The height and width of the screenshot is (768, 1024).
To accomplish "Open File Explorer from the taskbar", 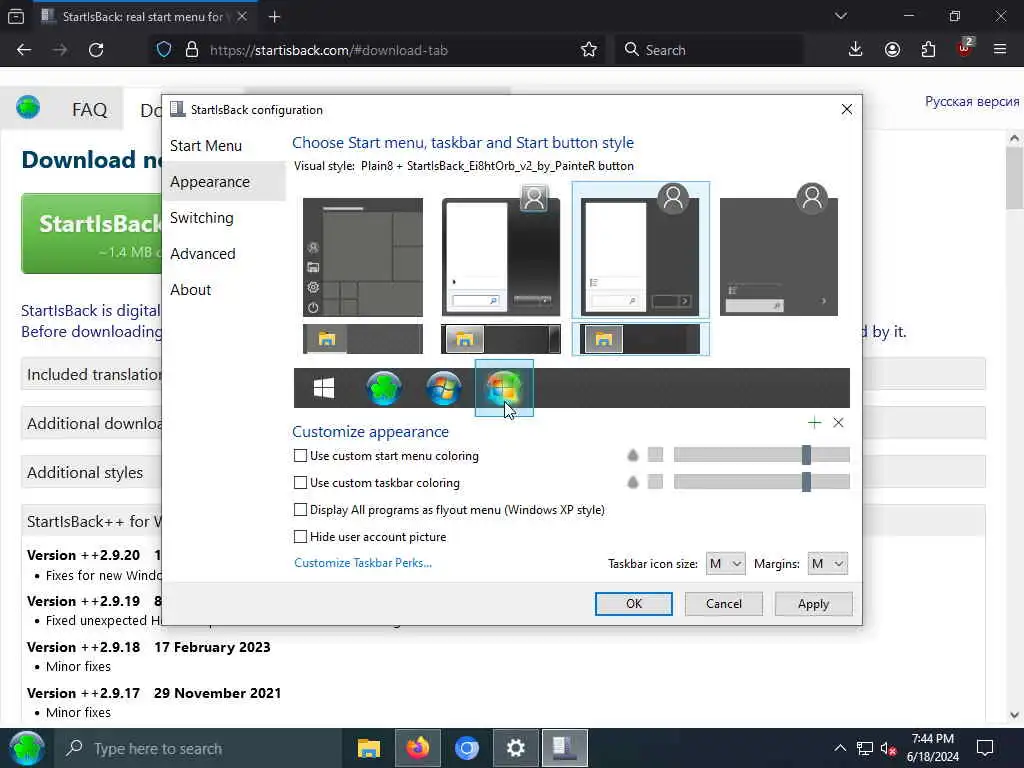I will (369, 748).
